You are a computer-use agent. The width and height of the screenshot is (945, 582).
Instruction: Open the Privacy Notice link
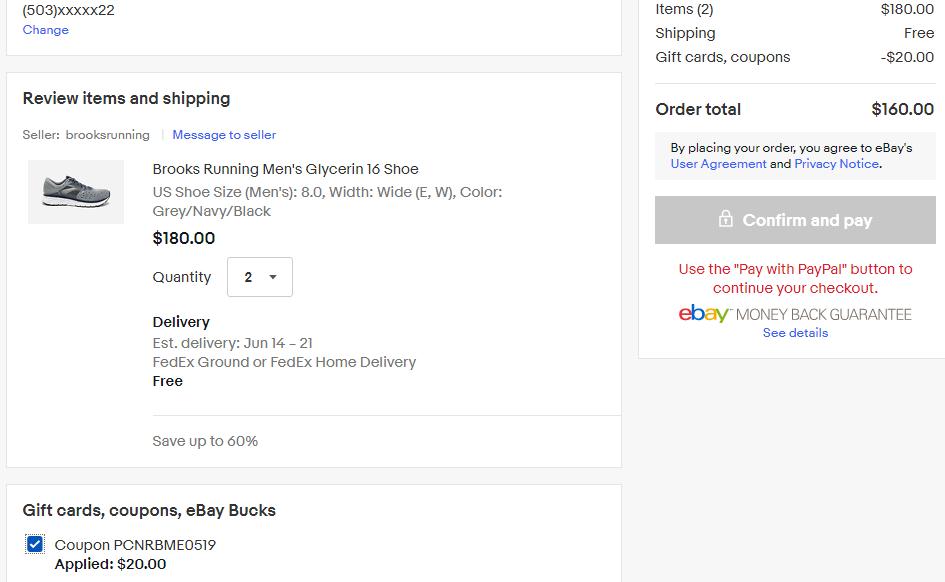click(x=837, y=164)
